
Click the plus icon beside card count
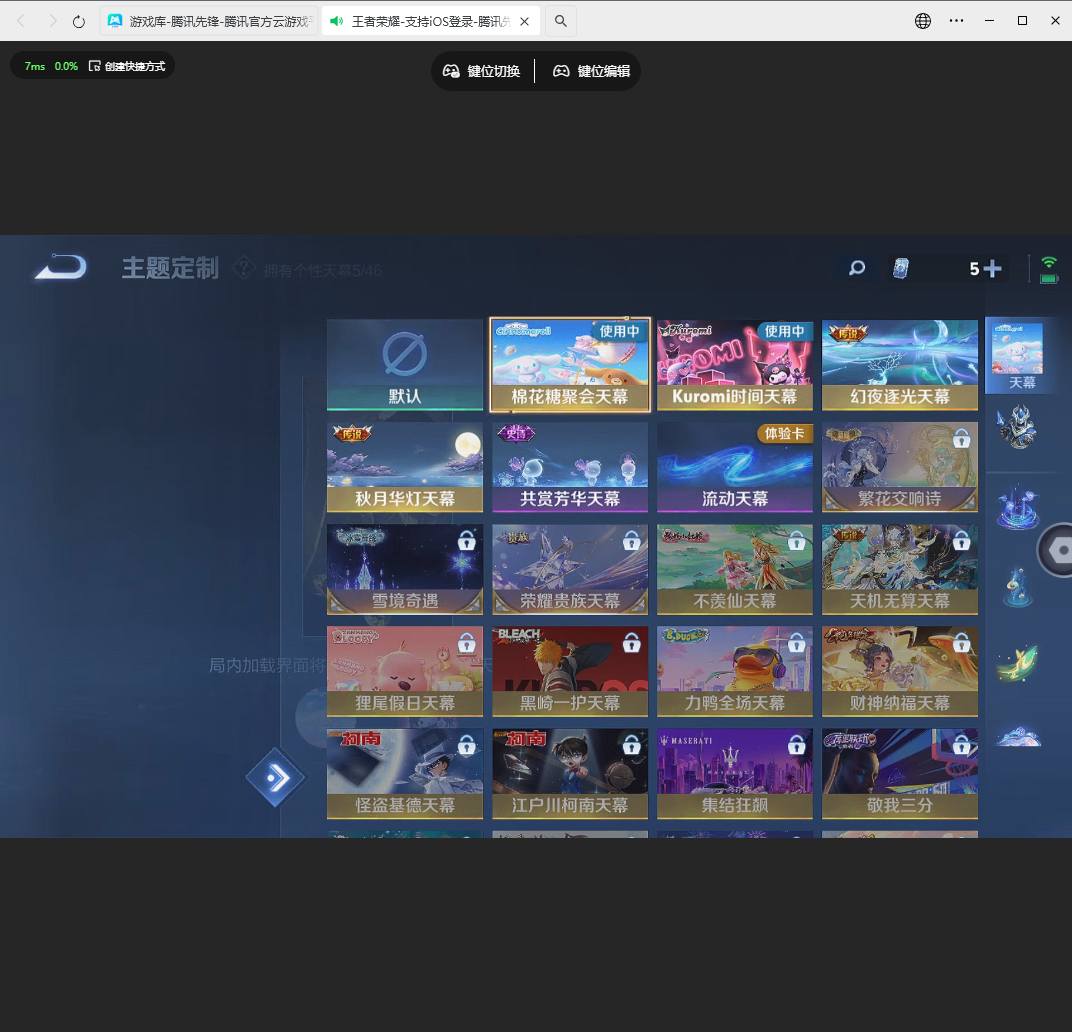(x=992, y=268)
